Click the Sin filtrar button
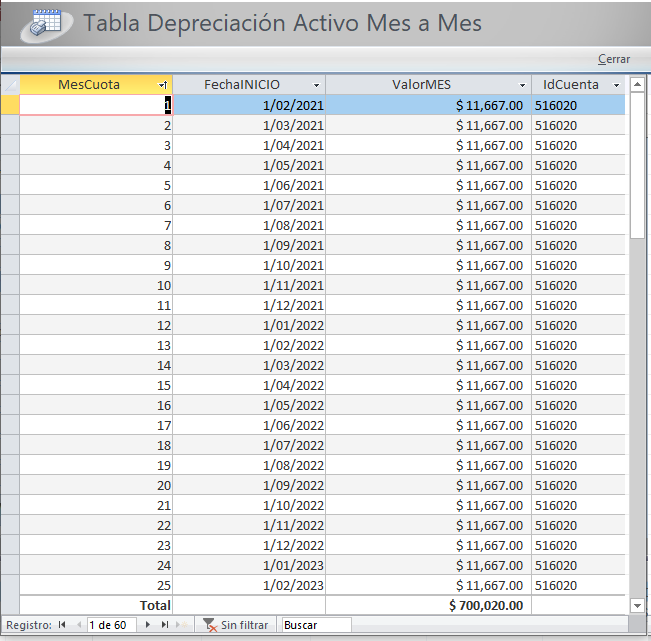The width and height of the screenshot is (651, 641). pos(243,625)
